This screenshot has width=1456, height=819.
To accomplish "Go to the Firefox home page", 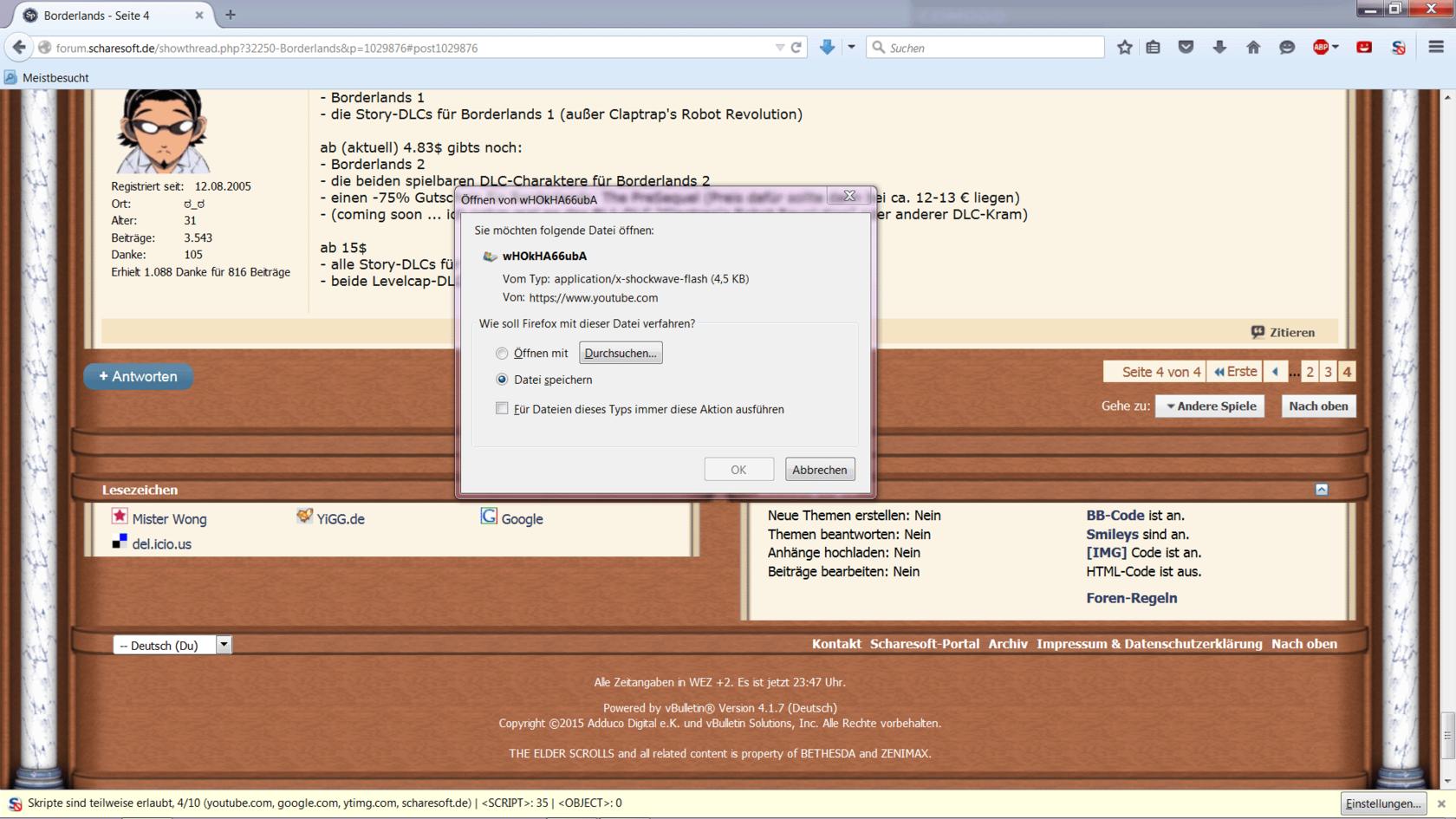I will point(1253,48).
